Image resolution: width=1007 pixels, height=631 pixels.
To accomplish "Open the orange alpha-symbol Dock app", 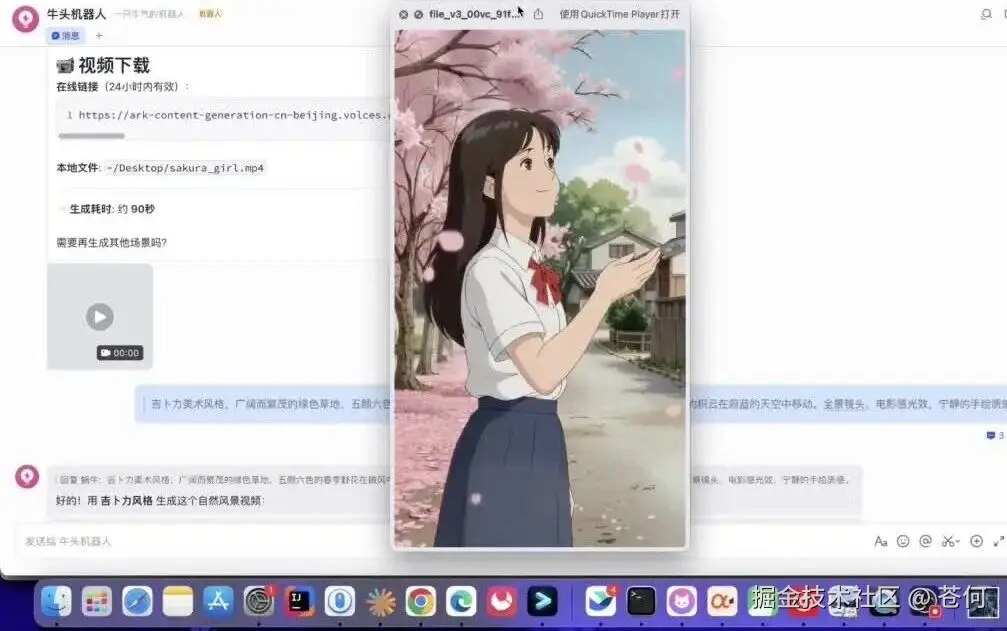I will (x=722, y=602).
